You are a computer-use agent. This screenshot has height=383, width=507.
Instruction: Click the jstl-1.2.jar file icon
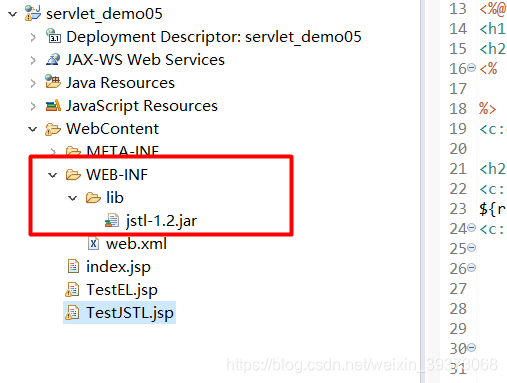click(112, 221)
